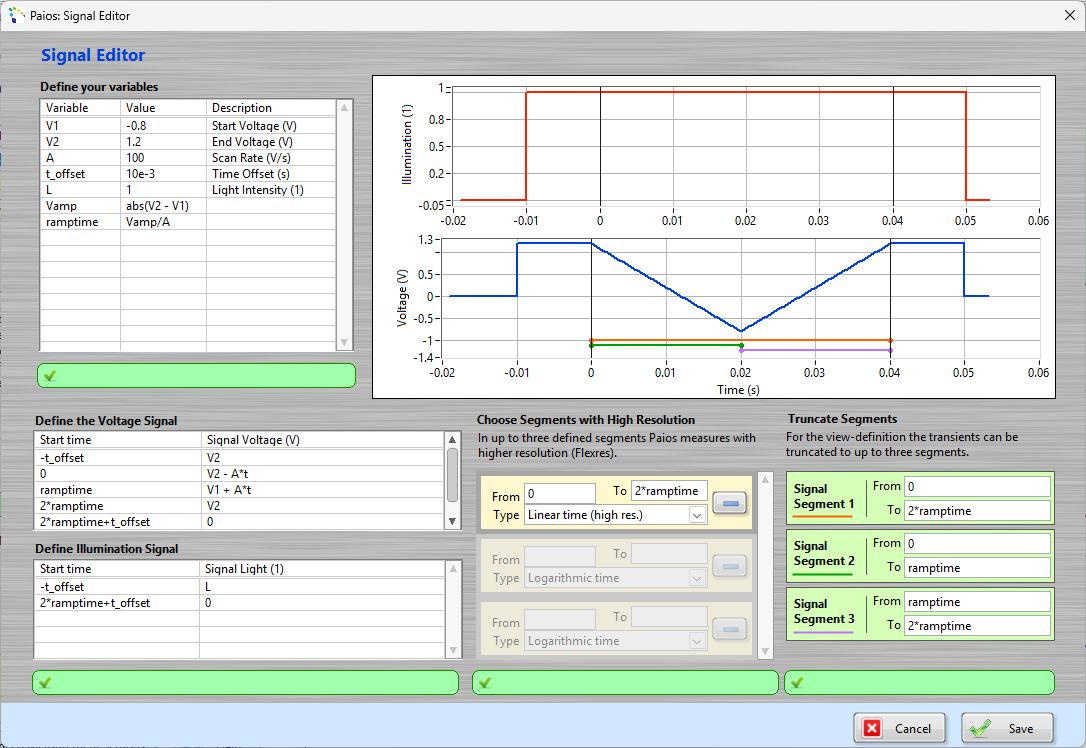Viewport: 1086px width, 748px height.
Task: Click the Signal Light (1) column header
Action: pos(322,569)
